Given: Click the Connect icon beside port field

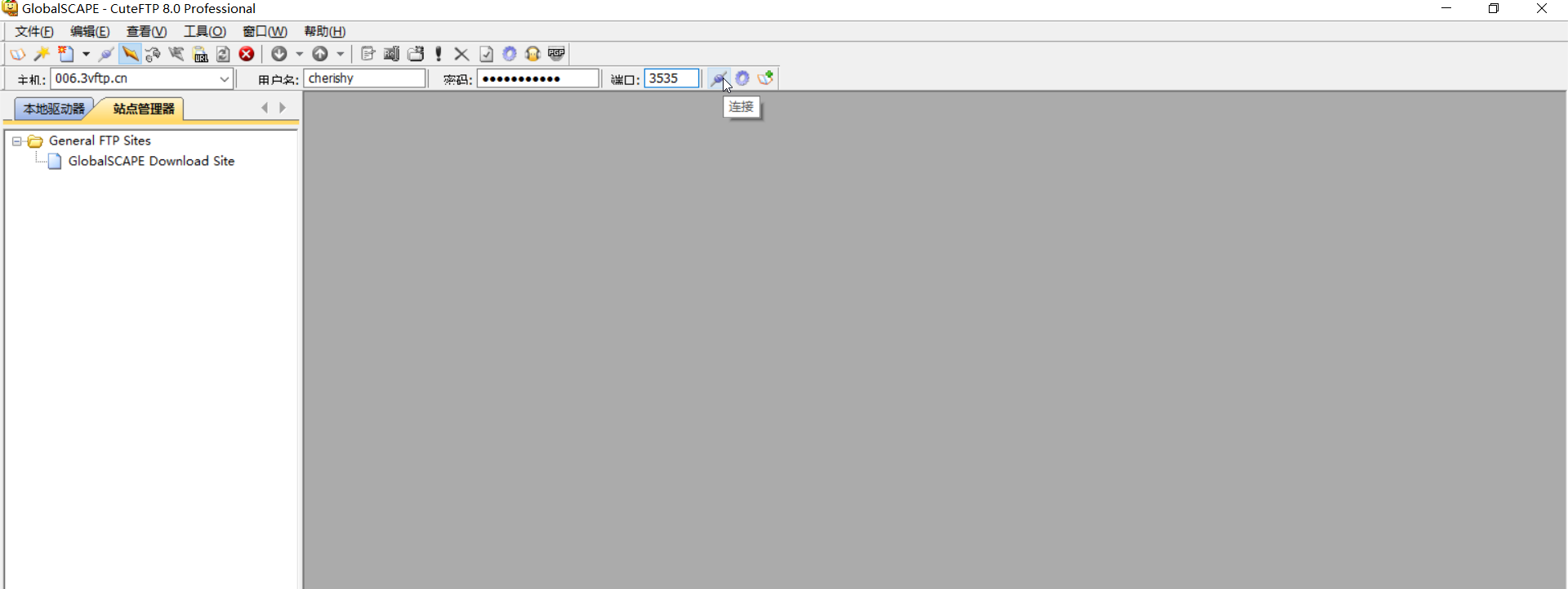Looking at the screenshot, I should point(719,78).
